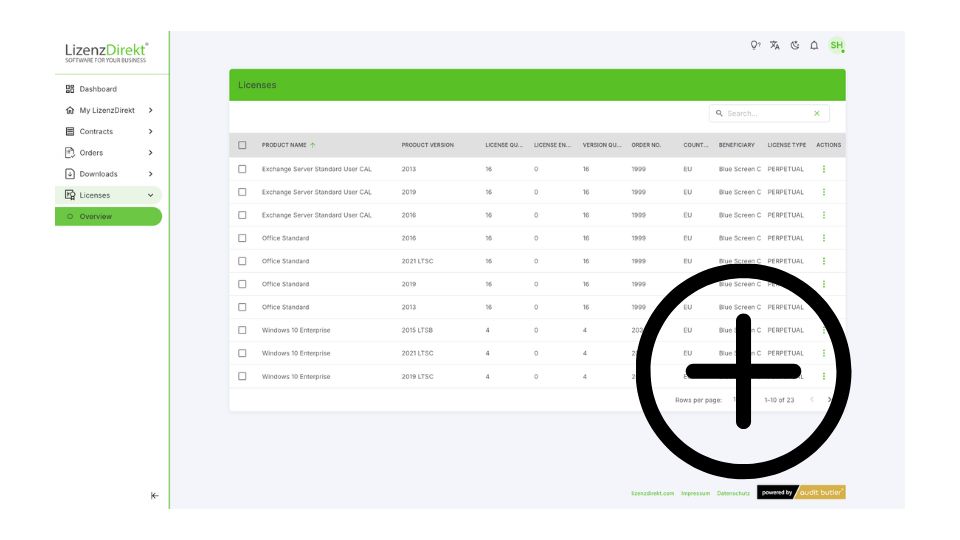Open actions menu for Exchange Server 2013 row
The height and width of the screenshot is (540, 960).
(824, 169)
